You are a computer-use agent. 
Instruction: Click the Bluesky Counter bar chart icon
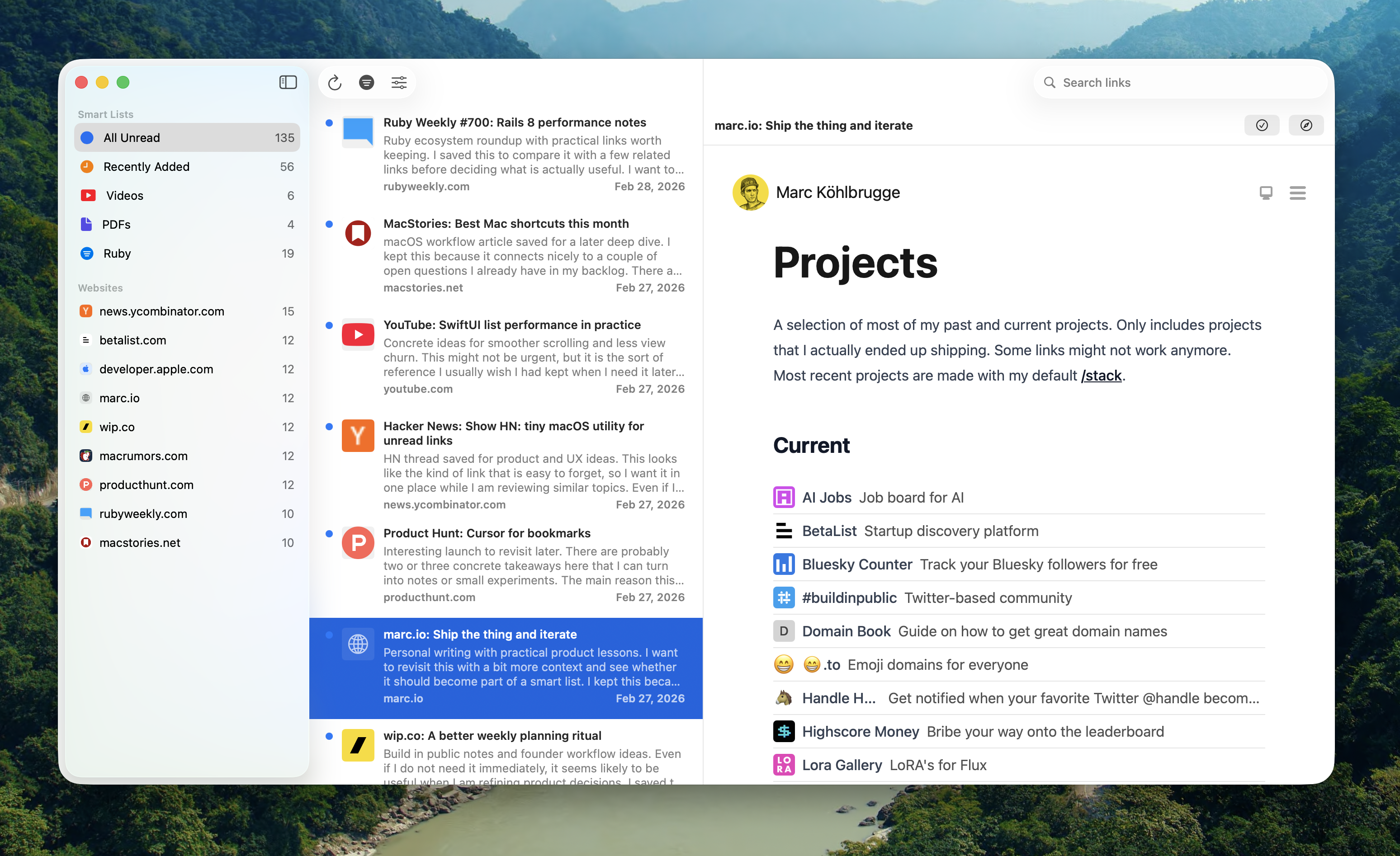click(x=784, y=564)
